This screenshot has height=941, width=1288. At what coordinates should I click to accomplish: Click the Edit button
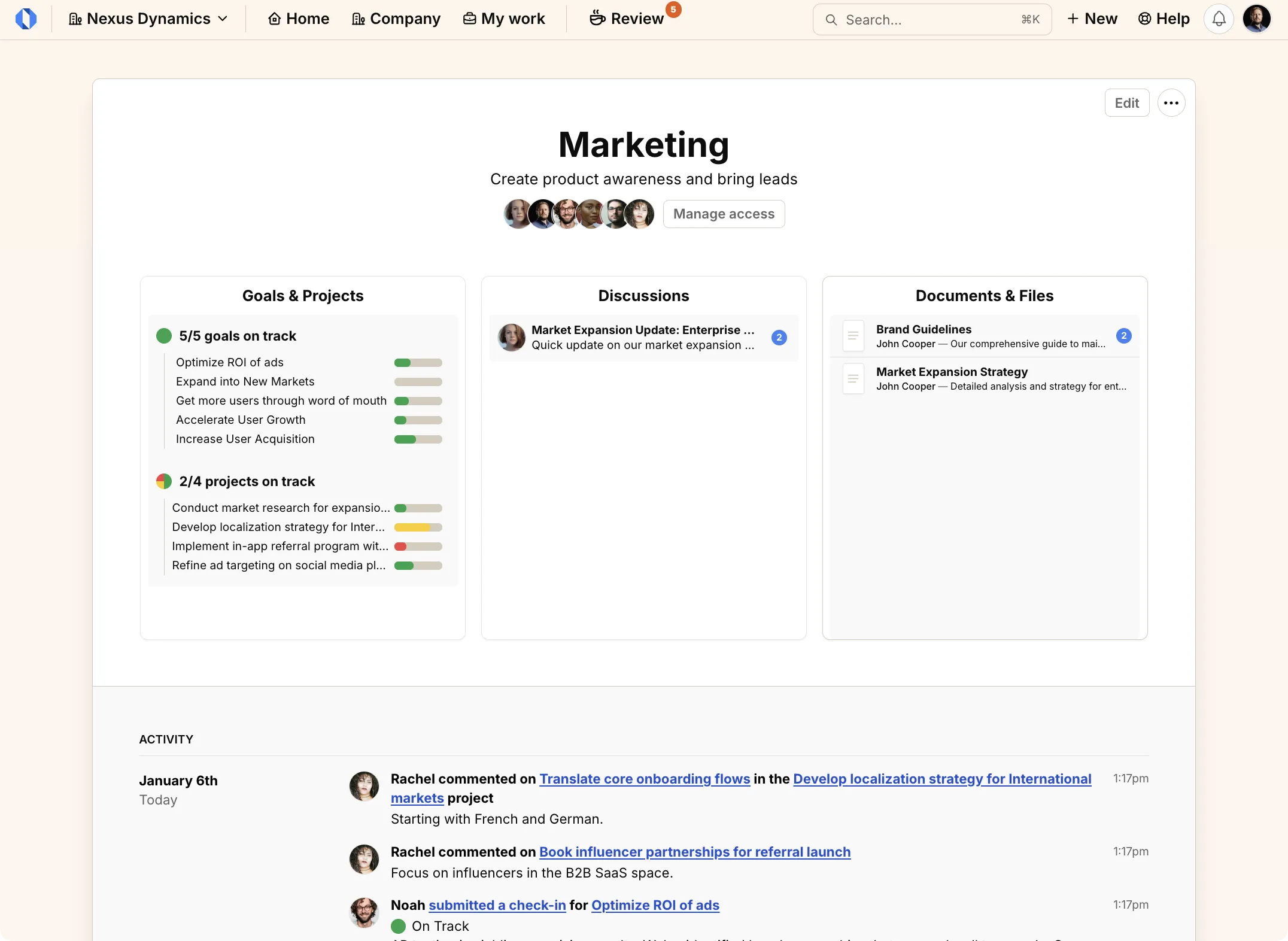pyautogui.click(x=1127, y=102)
